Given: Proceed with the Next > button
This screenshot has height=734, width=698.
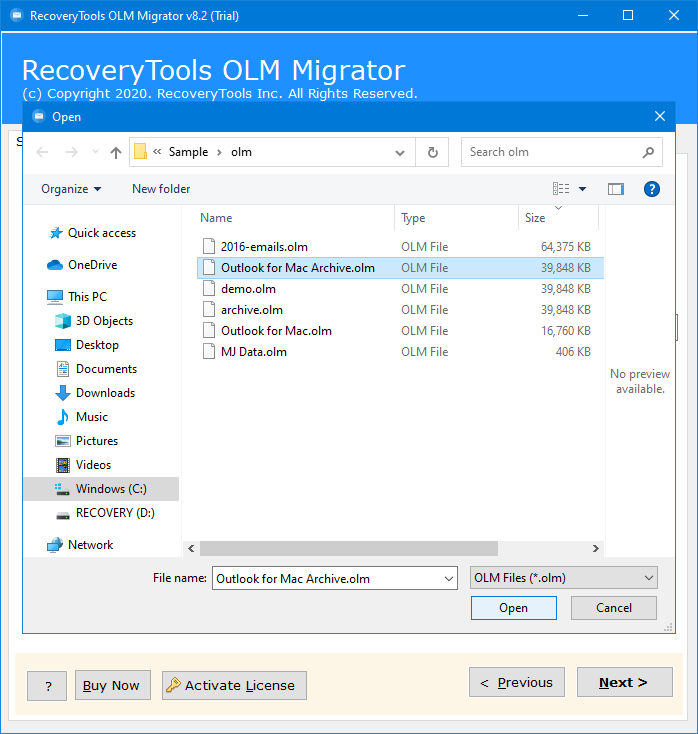Looking at the screenshot, I should tap(625, 683).
